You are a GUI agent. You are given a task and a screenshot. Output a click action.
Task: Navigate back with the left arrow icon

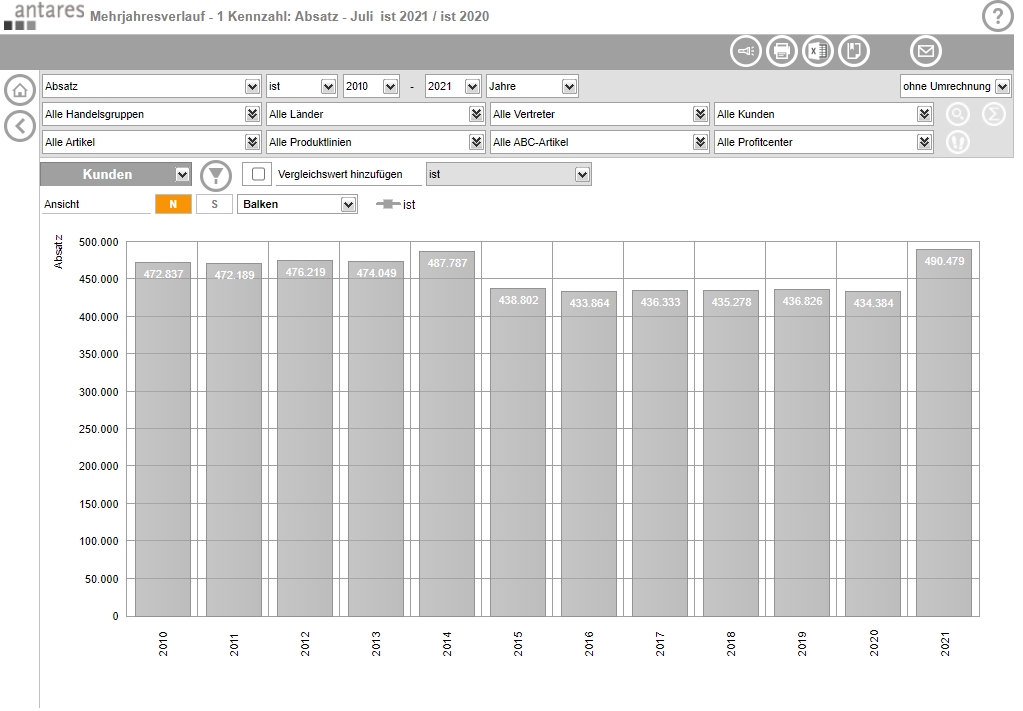[x=19, y=126]
